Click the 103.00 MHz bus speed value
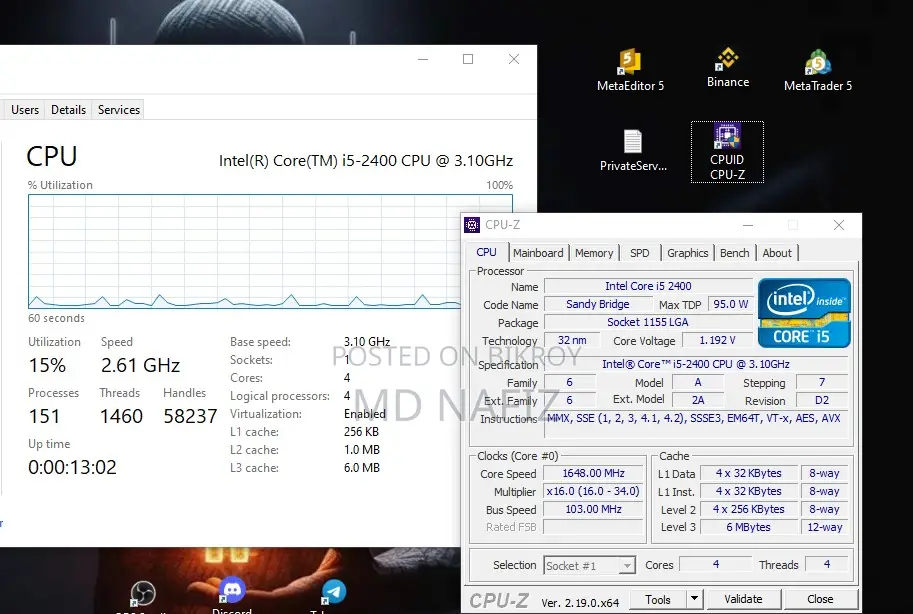Viewport: 913px width, 614px height. pyautogui.click(x=593, y=509)
